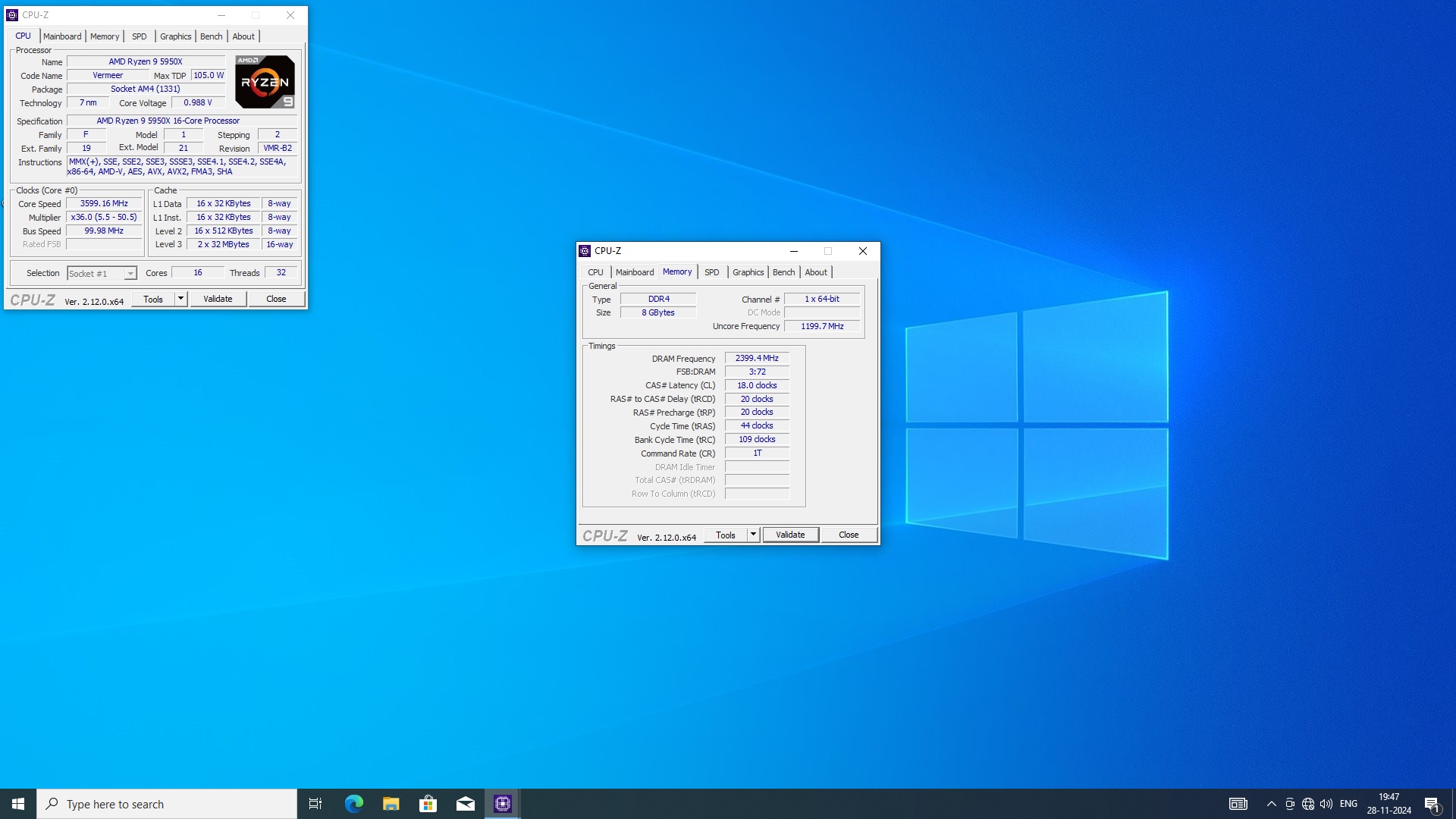Open Task View from the taskbar
1456x819 pixels.
tap(315, 804)
